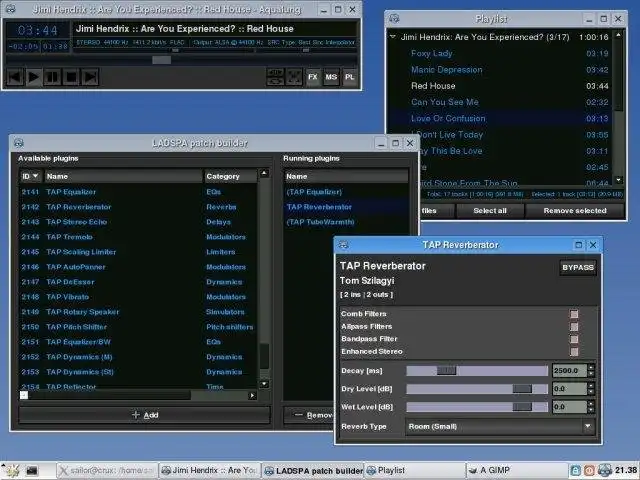
Task: Switch to GIMP window in taskbar
Action: [517, 471]
